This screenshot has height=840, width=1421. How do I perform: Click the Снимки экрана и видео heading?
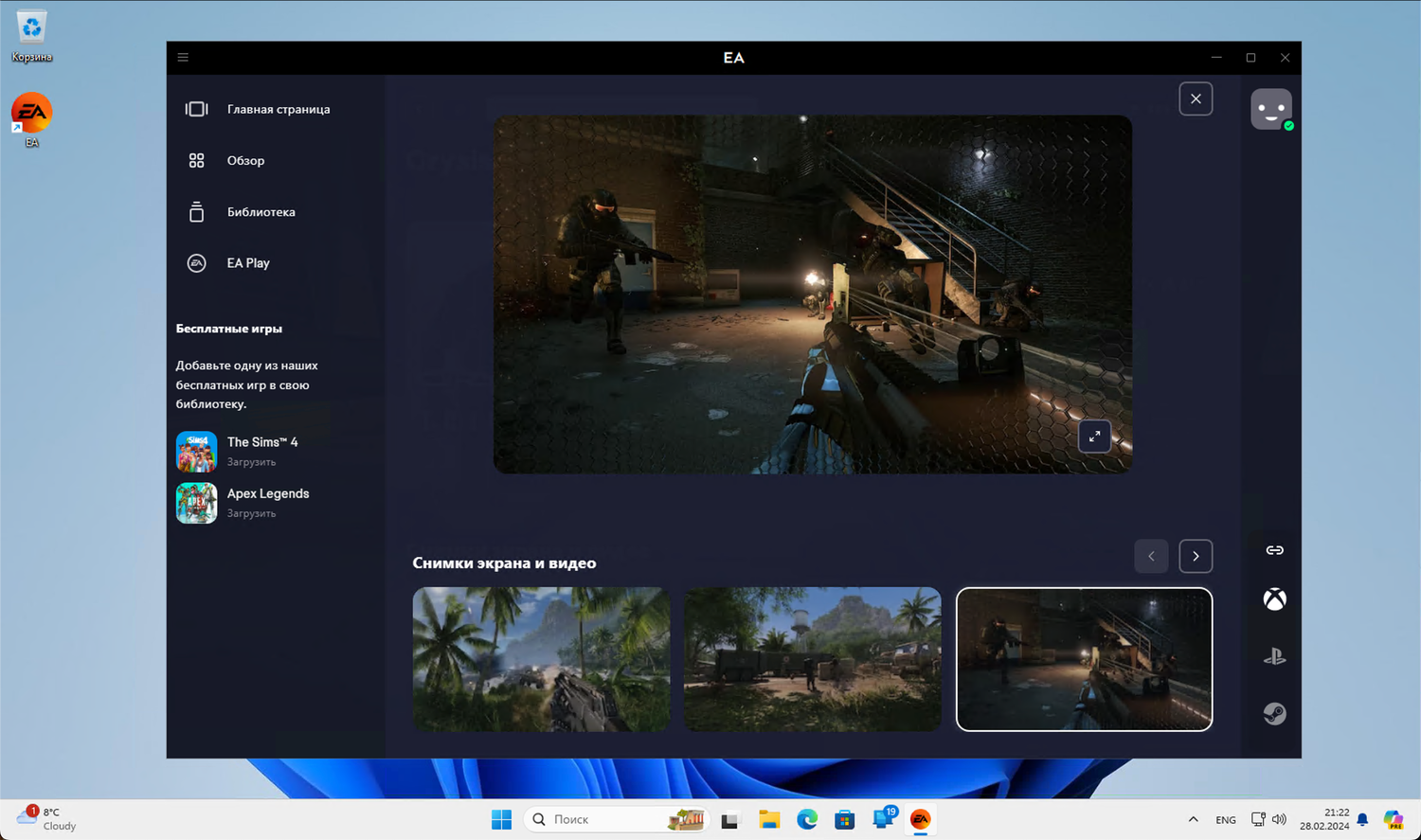tap(504, 563)
